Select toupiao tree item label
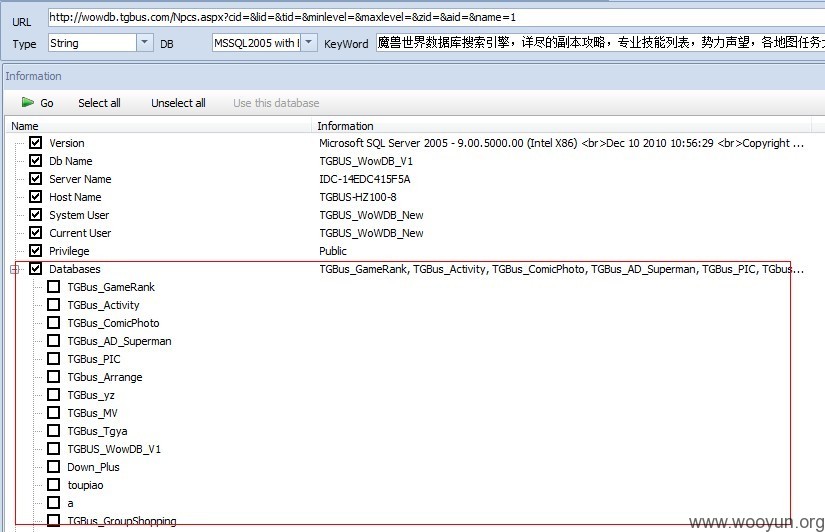The height and width of the screenshot is (532, 825). point(85,485)
